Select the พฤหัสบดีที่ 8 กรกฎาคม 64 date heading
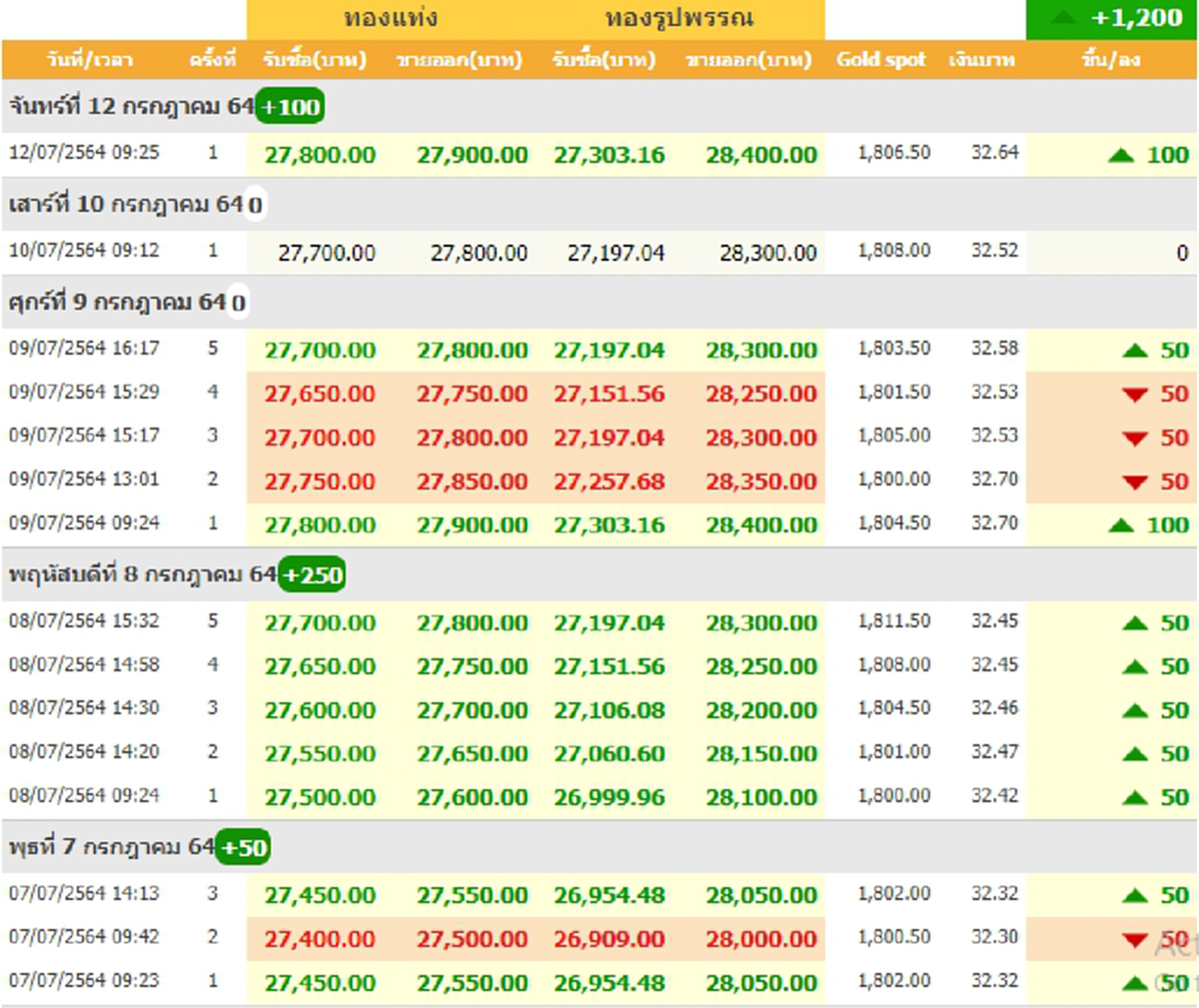The height and width of the screenshot is (1008, 1199). (143, 575)
